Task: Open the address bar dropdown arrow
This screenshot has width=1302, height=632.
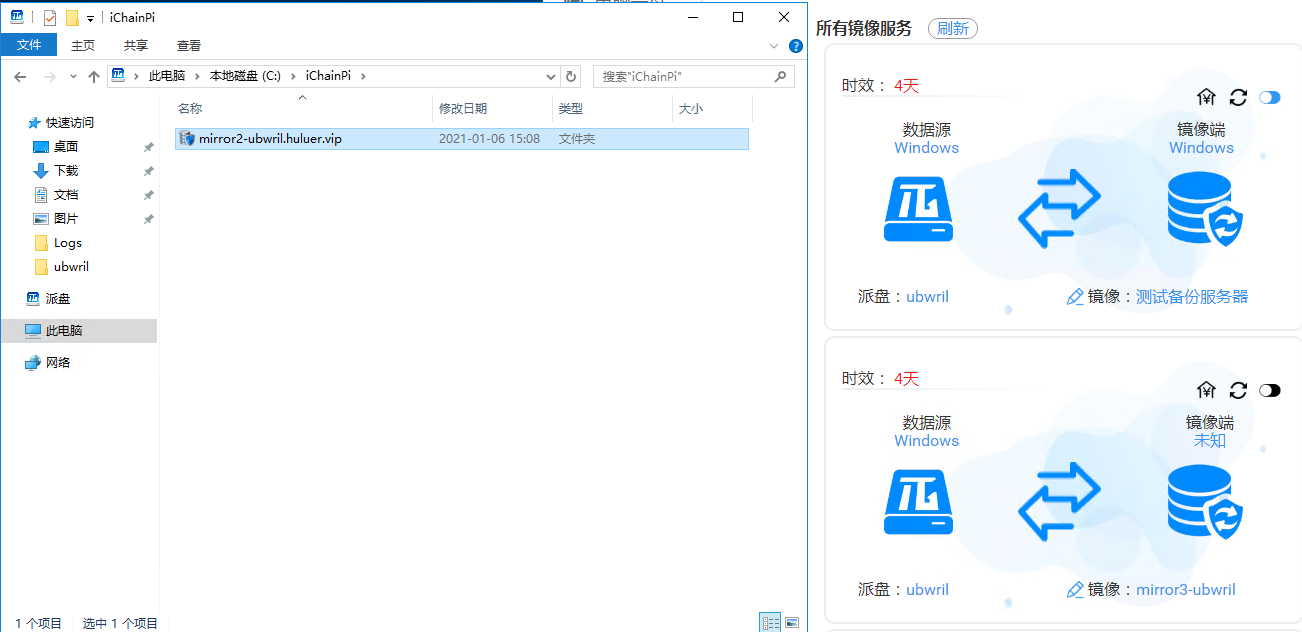Action: [x=550, y=76]
